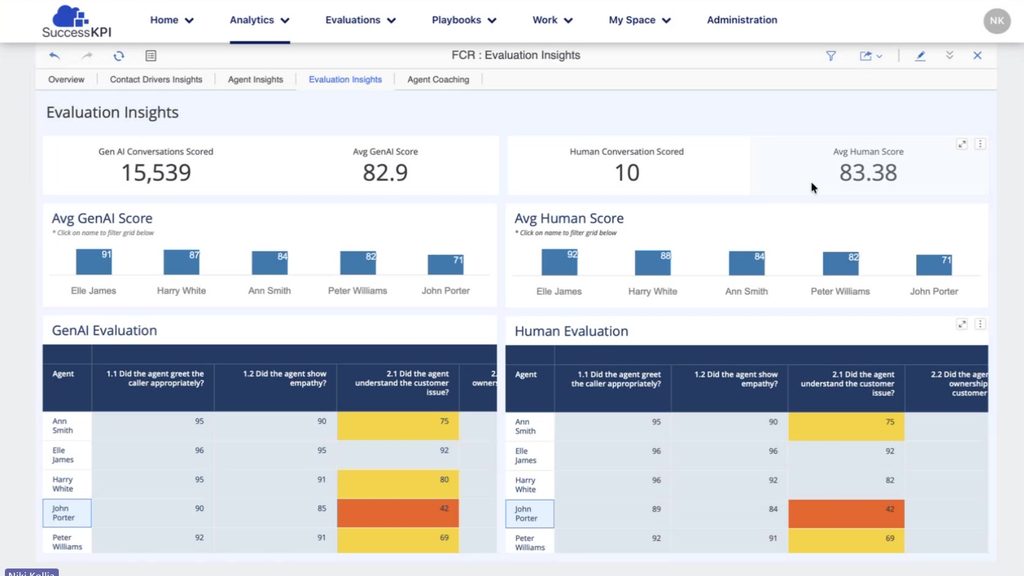Switch to the Overview tab
The height and width of the screenshot is (576, 1024).
click(66, 80)
